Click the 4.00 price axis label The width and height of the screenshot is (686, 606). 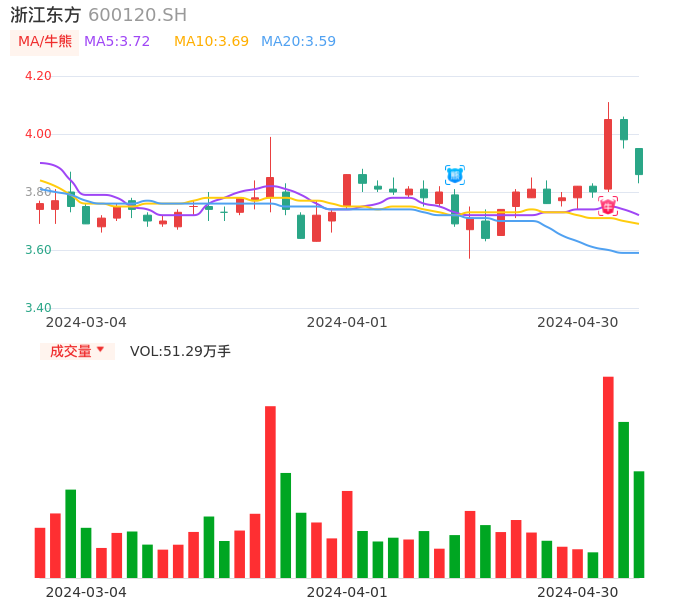tap(38, 134)
